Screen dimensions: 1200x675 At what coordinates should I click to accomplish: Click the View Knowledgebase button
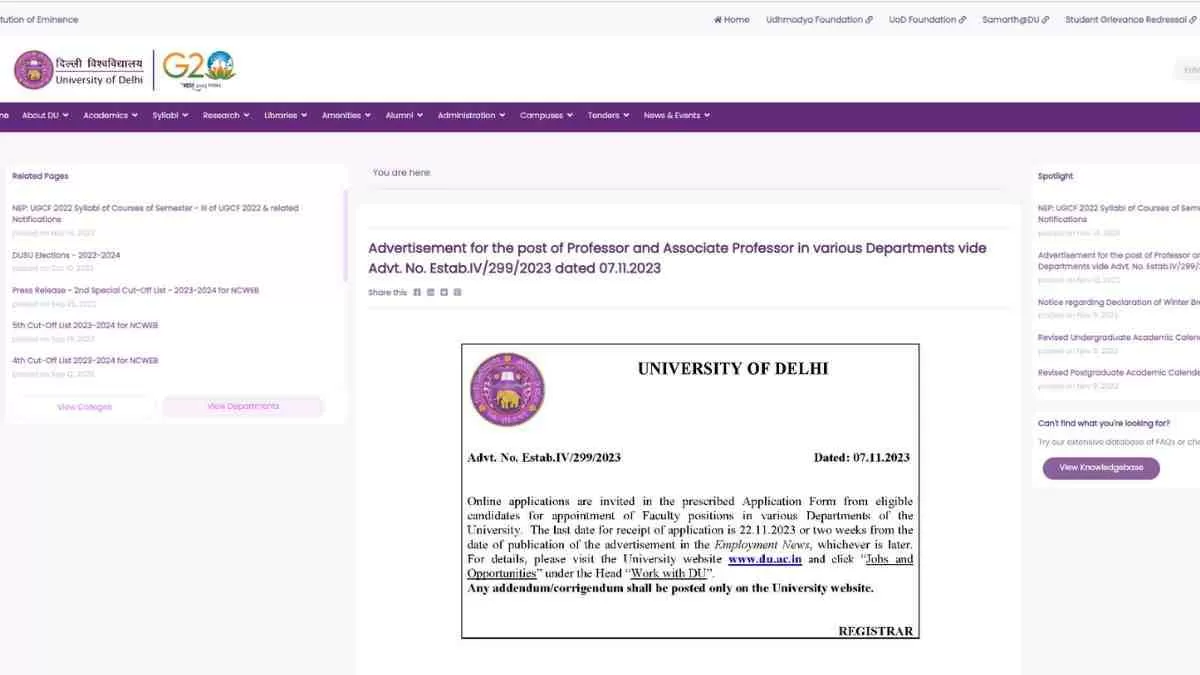1101,468
